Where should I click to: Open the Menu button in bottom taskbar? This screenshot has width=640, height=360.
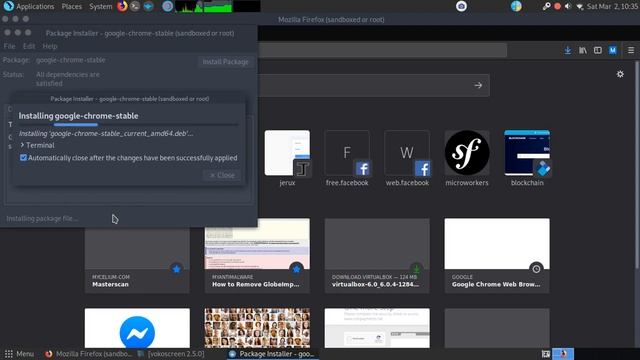pyautogui.click(x=19, y=354)
